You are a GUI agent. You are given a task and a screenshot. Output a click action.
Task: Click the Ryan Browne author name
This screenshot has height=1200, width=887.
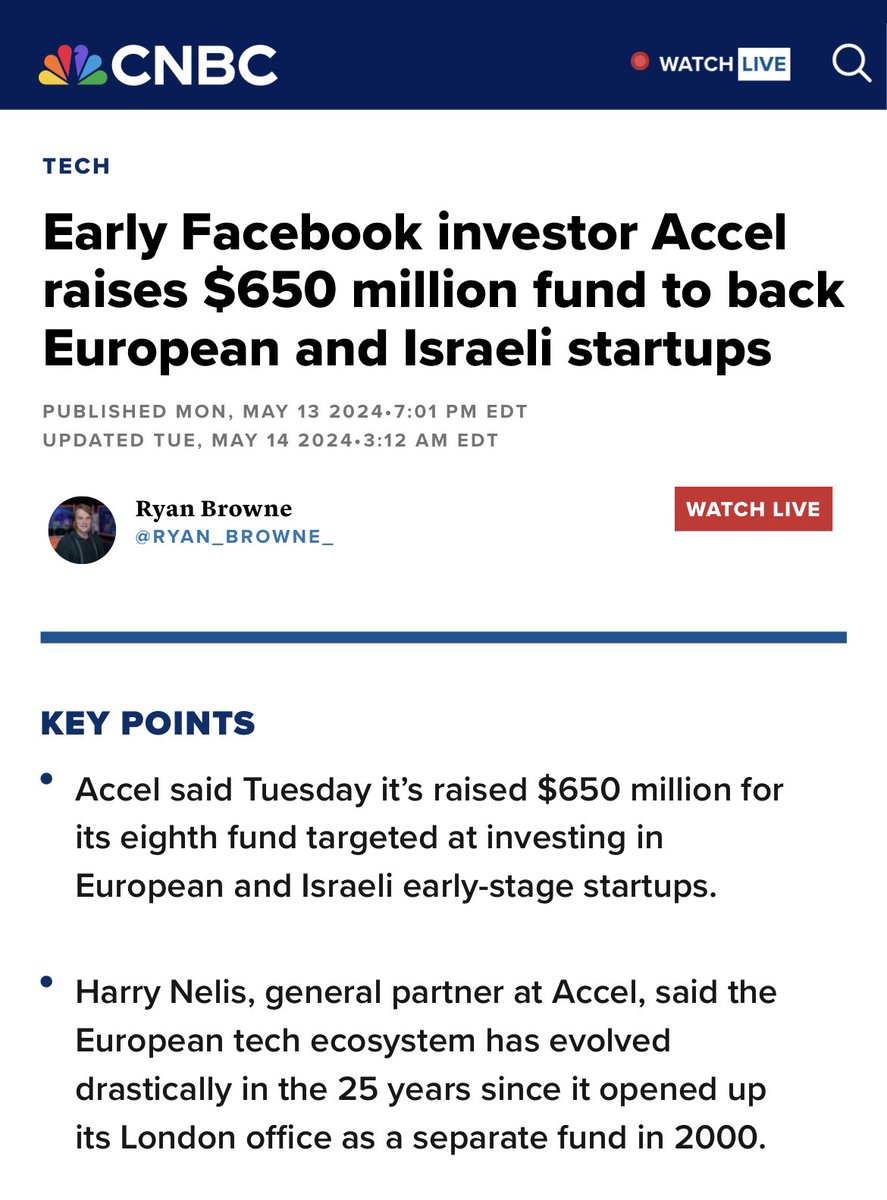coord(214,510)
